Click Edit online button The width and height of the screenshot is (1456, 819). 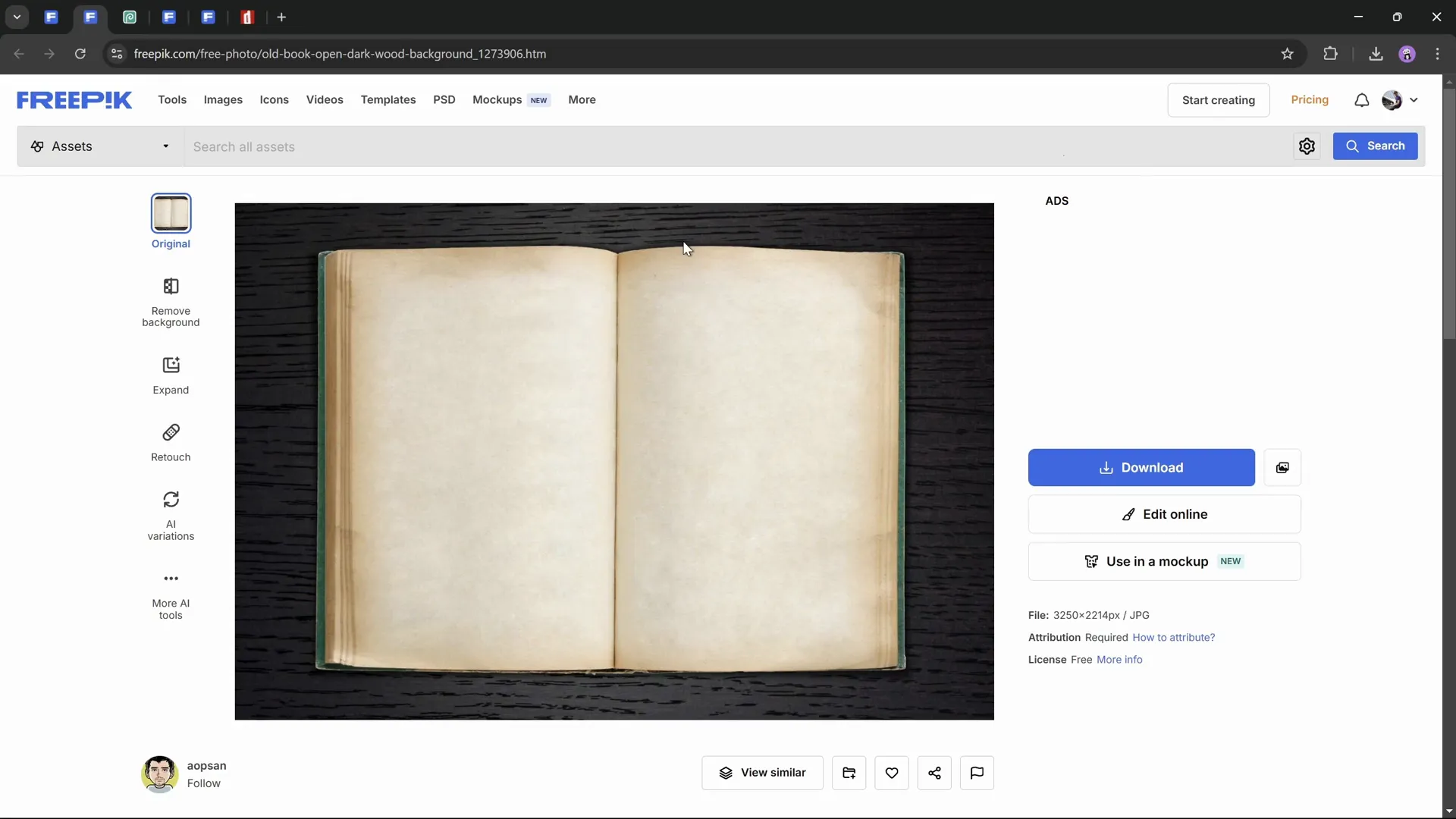point(1164,514)
